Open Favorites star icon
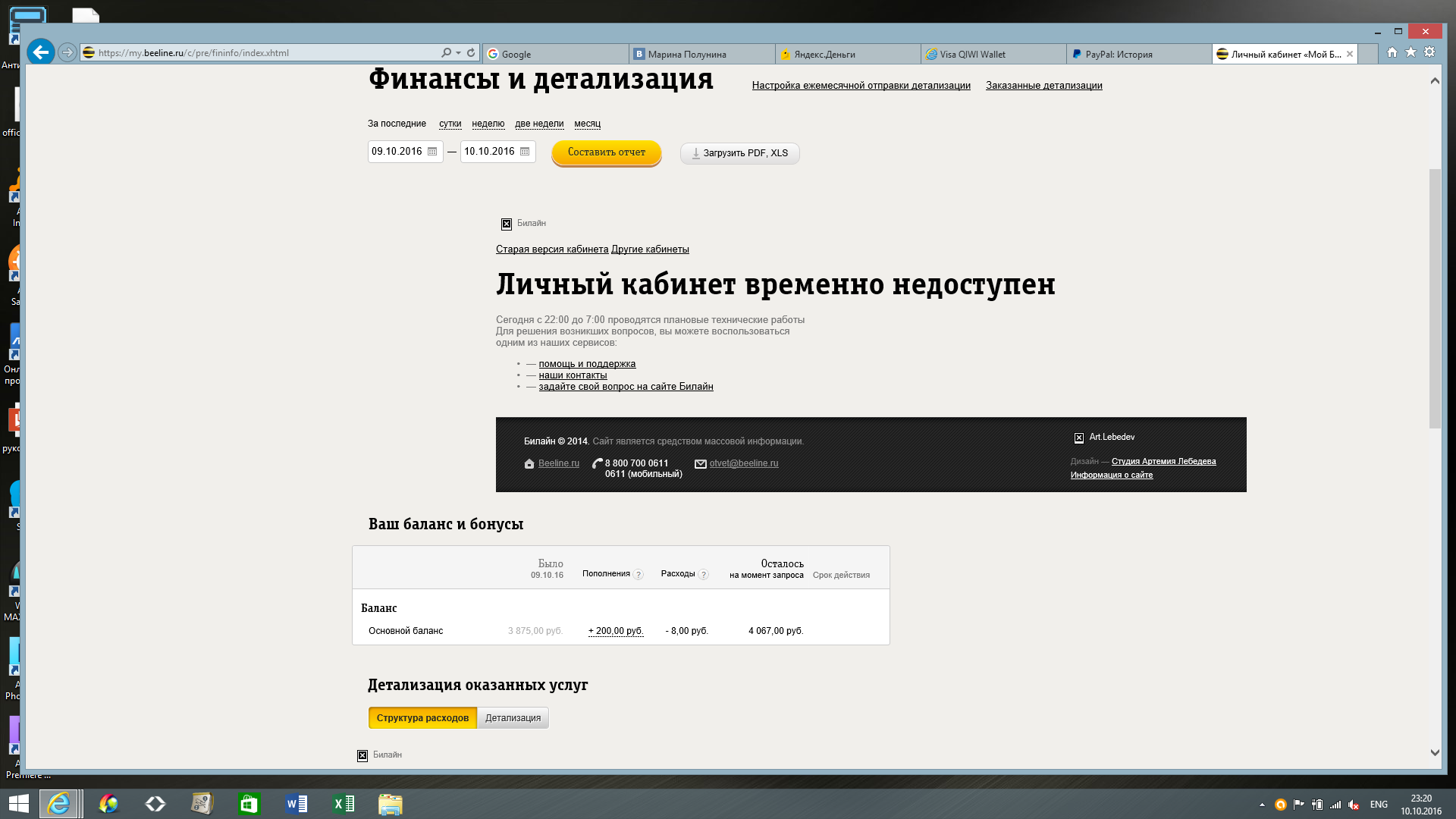This screenshot has height=819, width=1456. point(1410,52)
